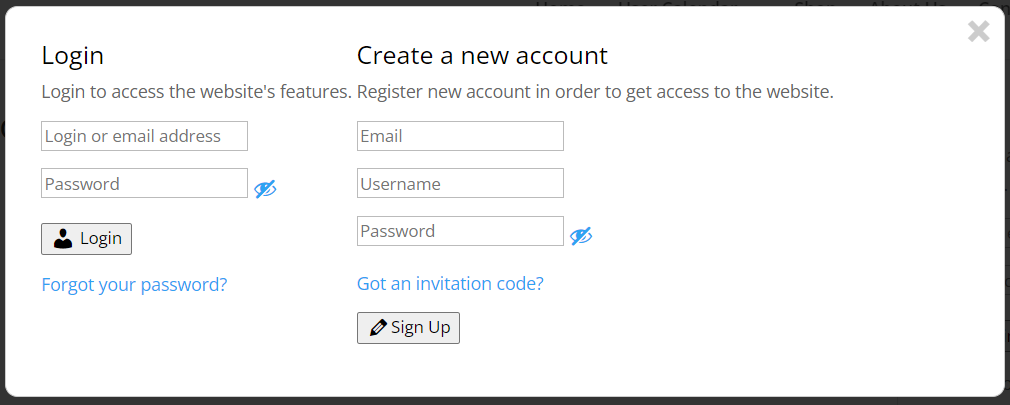1010x405 pixels.
Task: Focus the Login or email address field
Action: pyautogui.click(x=144, y=136)
